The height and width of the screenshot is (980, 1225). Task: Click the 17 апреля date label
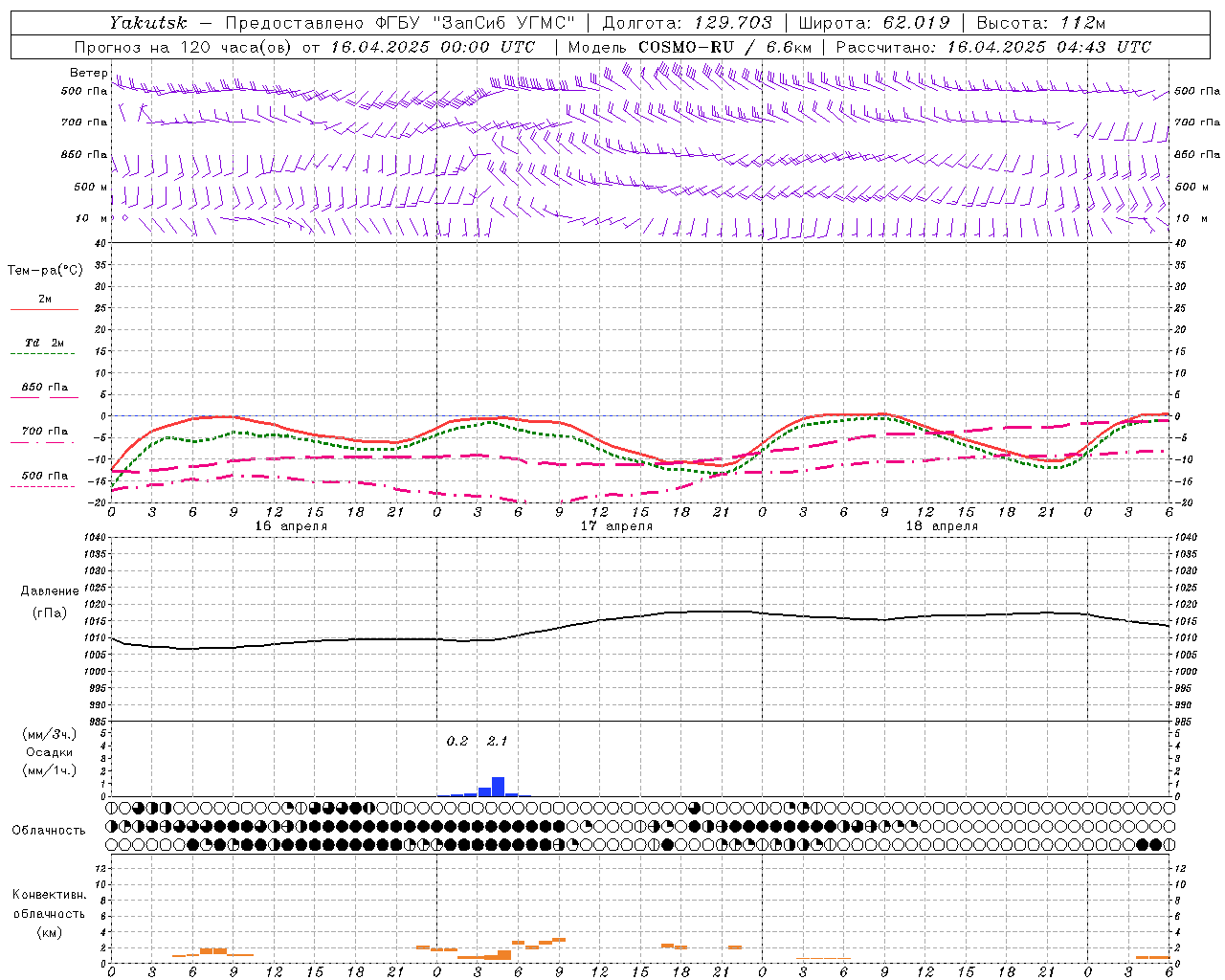point(616,526)
